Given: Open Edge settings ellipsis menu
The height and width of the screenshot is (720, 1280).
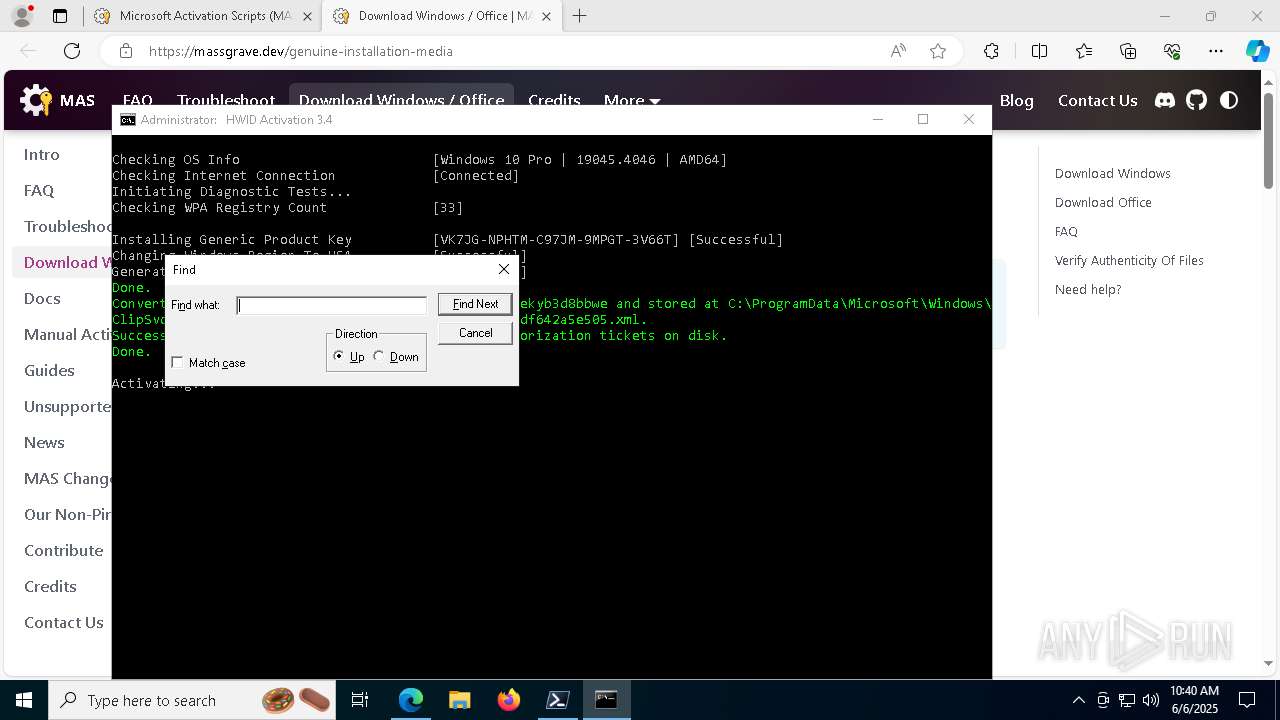Looking at the screenshot, I should click(1216, 51).
